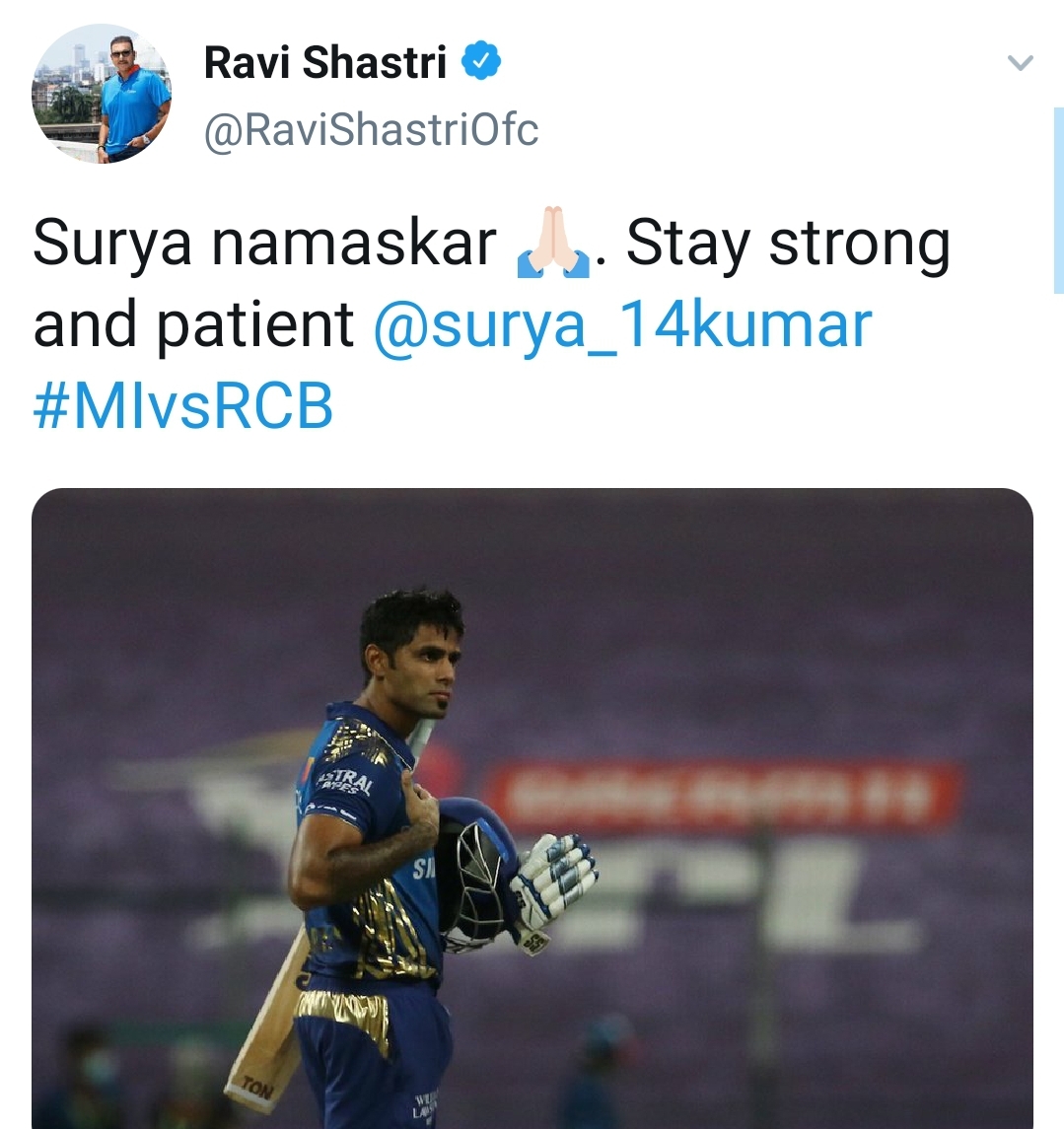Visit the @RaviShastriOfc handle
The height and width of the screenshot is (1129, 1064).
(x=372, y=130)
